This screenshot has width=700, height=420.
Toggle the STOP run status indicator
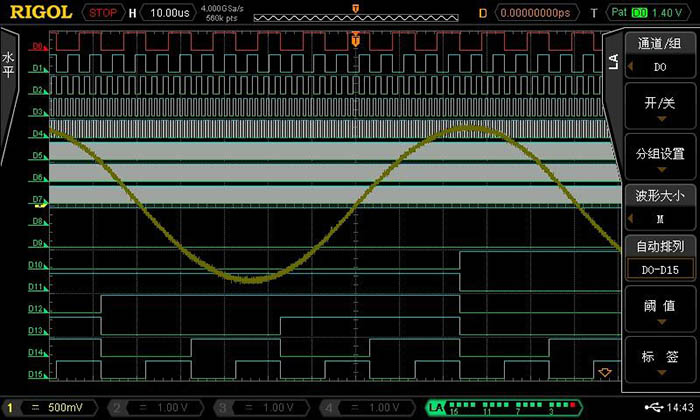click(102, 13)
